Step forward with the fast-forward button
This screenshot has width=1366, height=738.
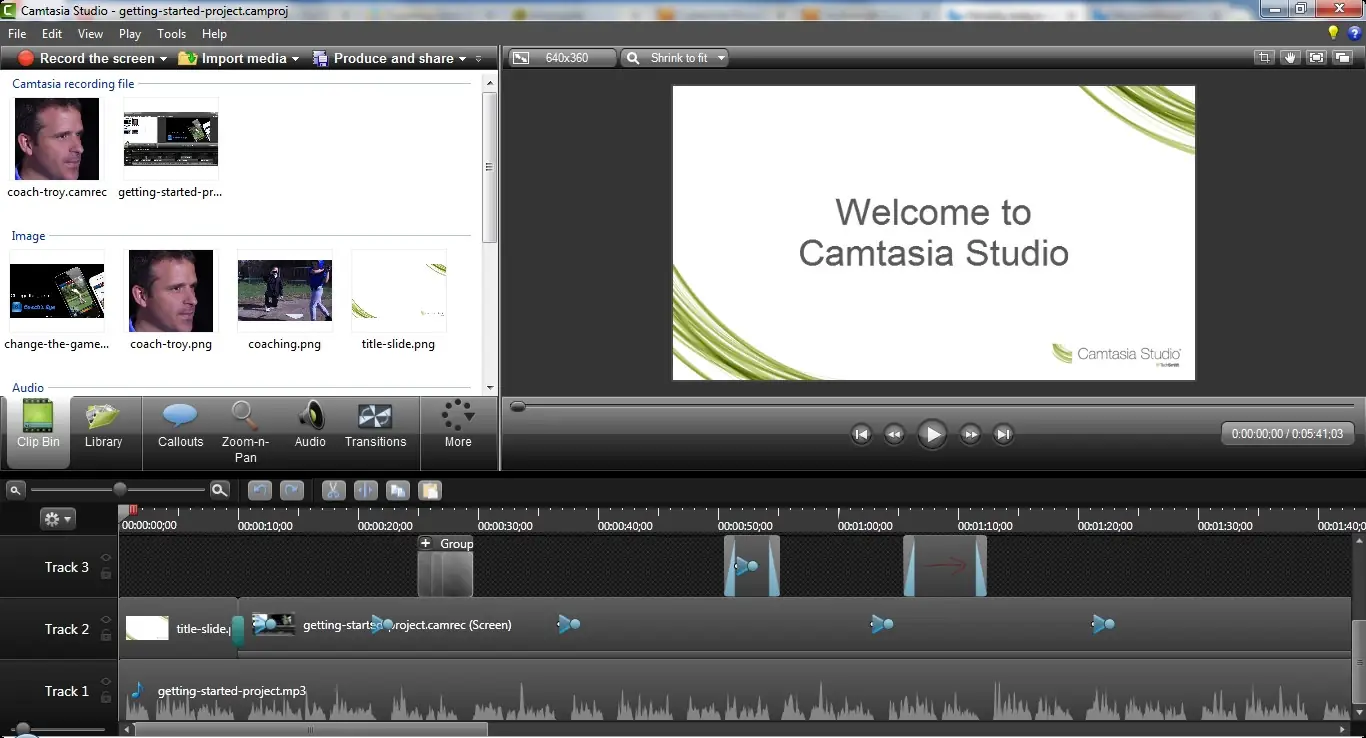(970, 434)
